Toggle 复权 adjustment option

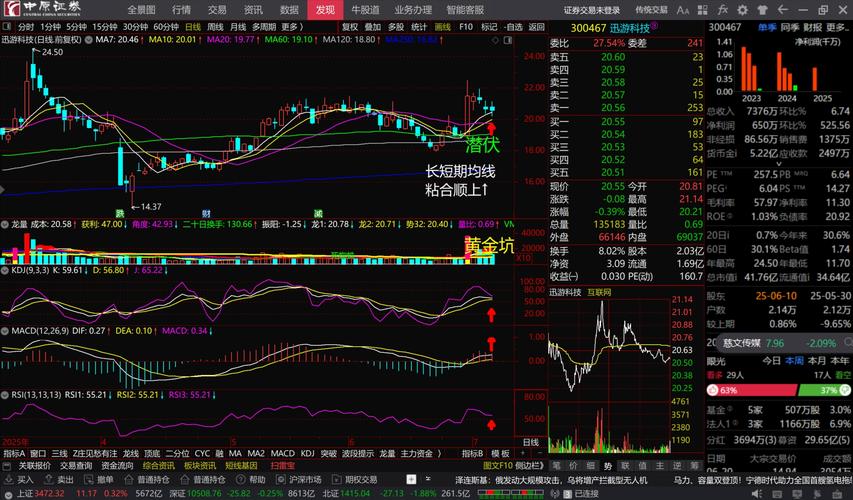349,27
